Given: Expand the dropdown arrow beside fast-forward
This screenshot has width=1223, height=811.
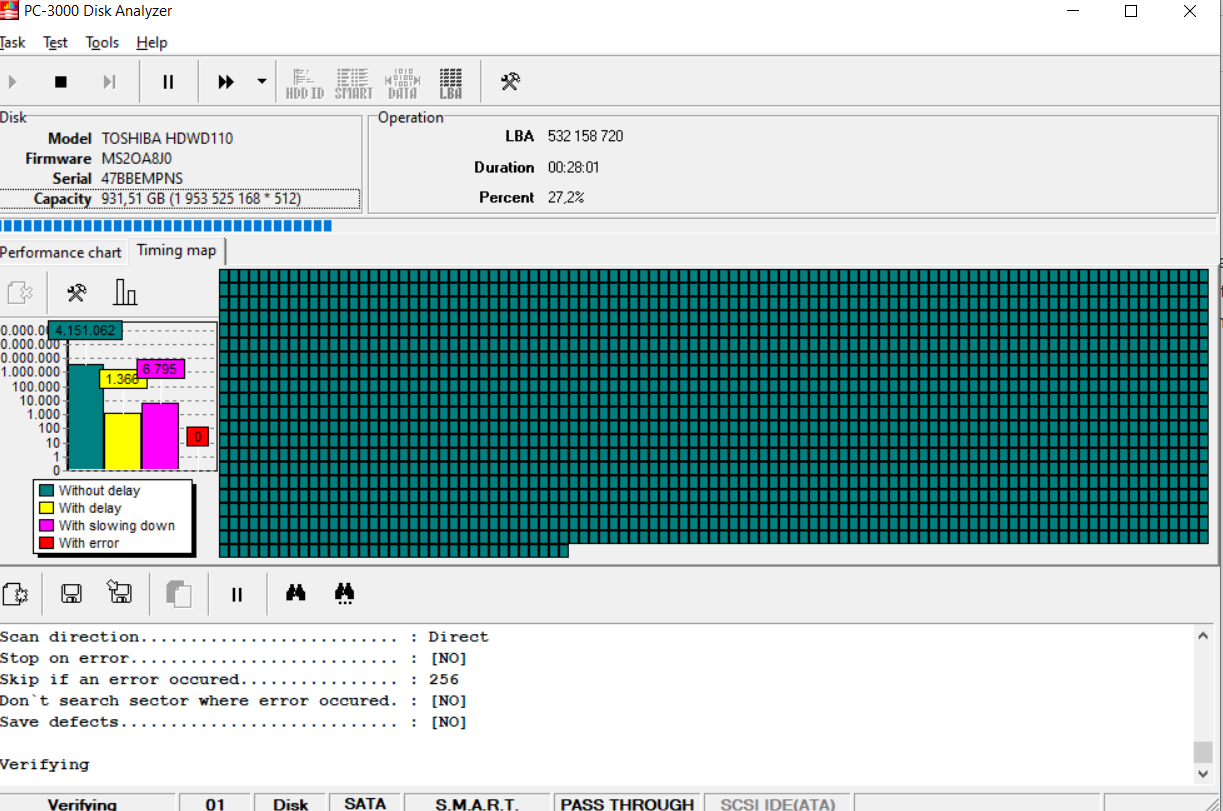Looking at the screenshot, I should tap(262, 82).
